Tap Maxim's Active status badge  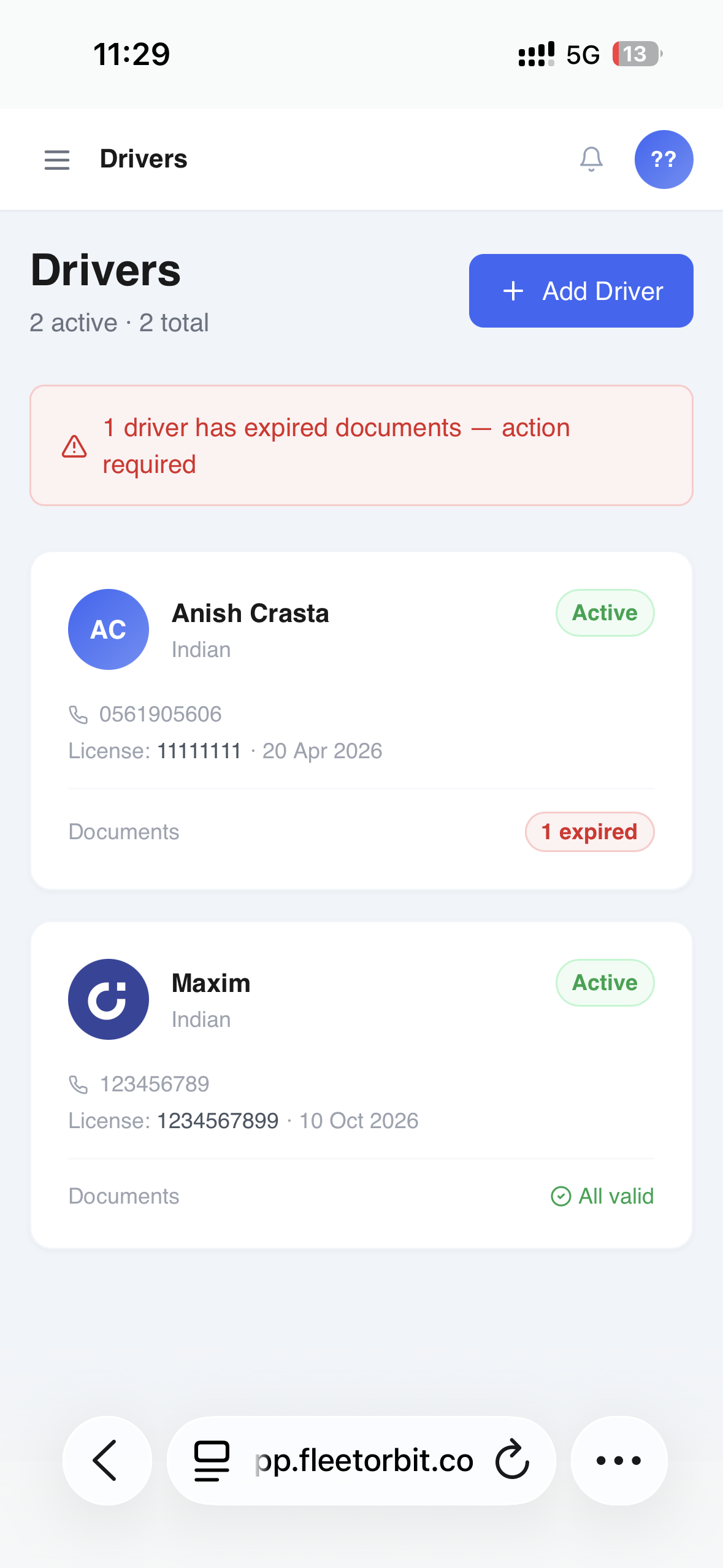[605, 983]
